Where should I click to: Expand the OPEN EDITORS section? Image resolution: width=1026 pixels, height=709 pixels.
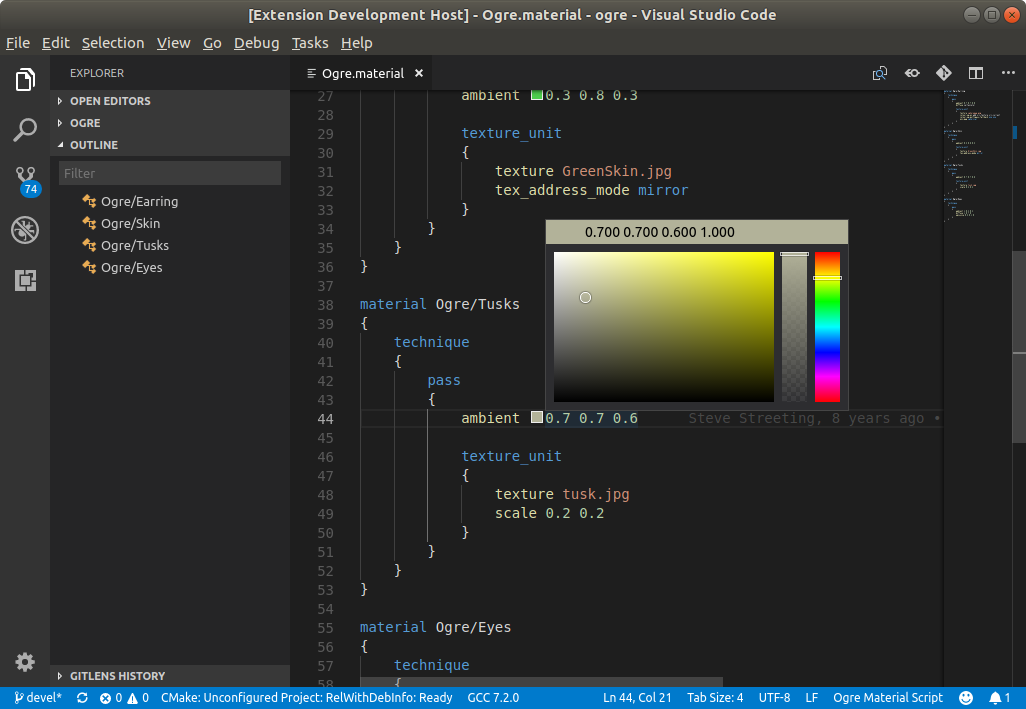pos(170,101)
